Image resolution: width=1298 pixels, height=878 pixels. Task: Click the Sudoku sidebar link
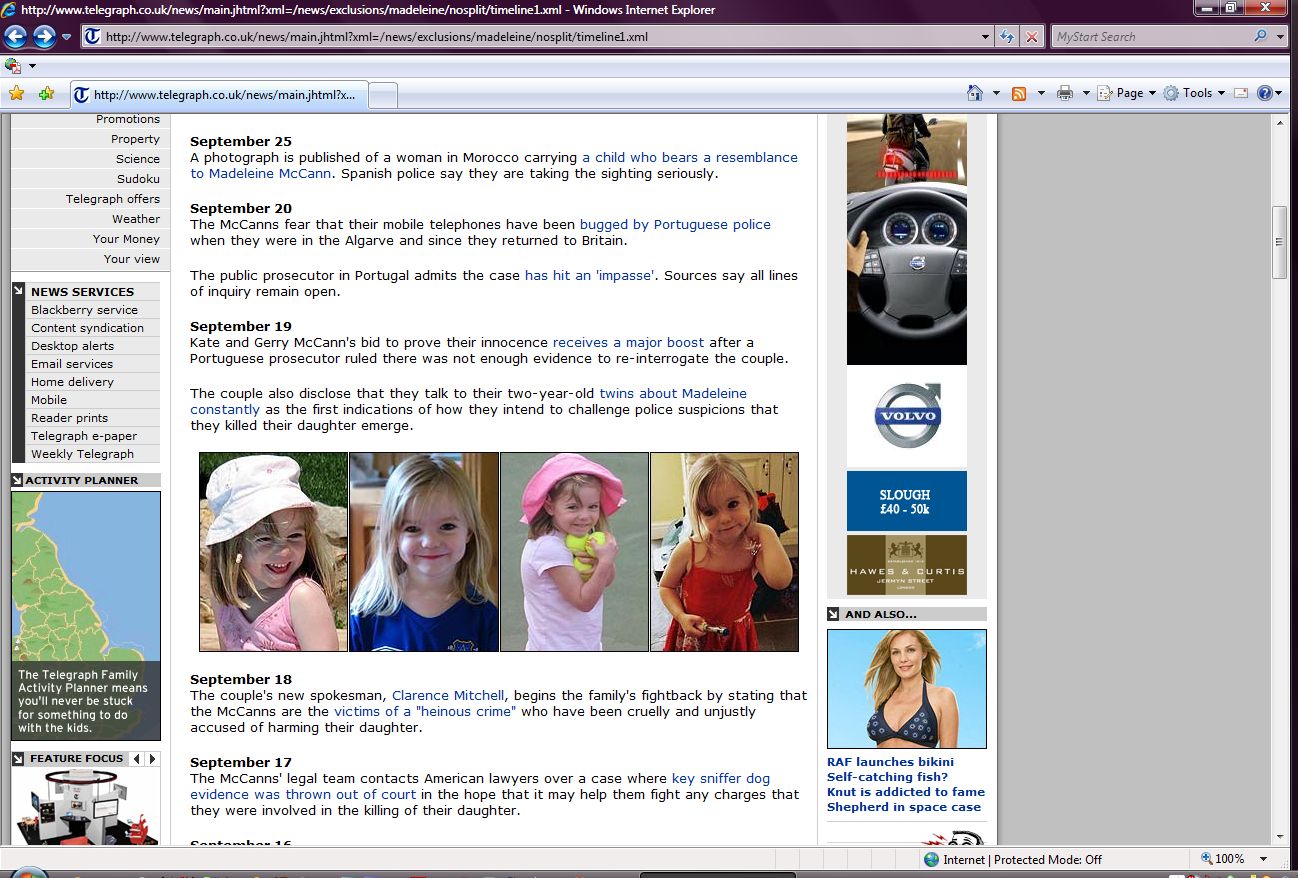click(x=138, y=179)
